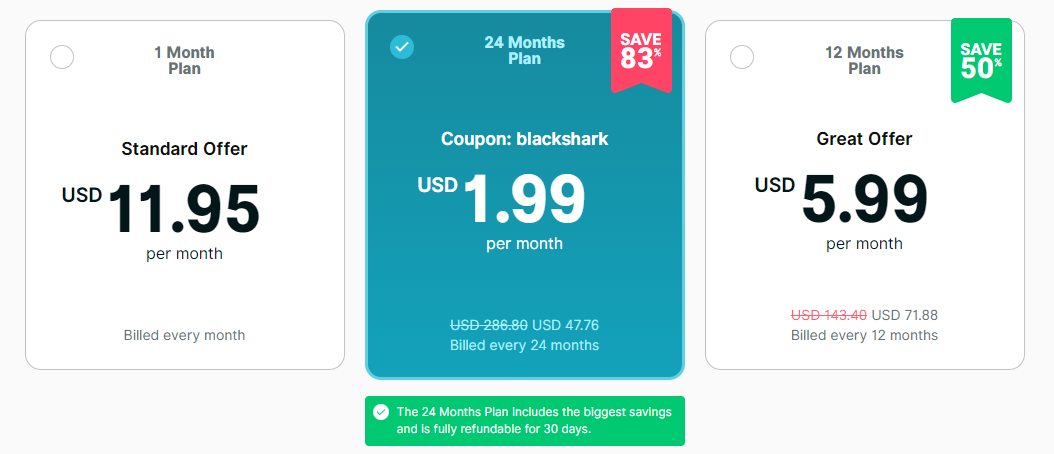Image resolution: width=1054 pixels, height=454 pixels.
Task: Click the 24 Months Plan title
Action: coord(524,50)
